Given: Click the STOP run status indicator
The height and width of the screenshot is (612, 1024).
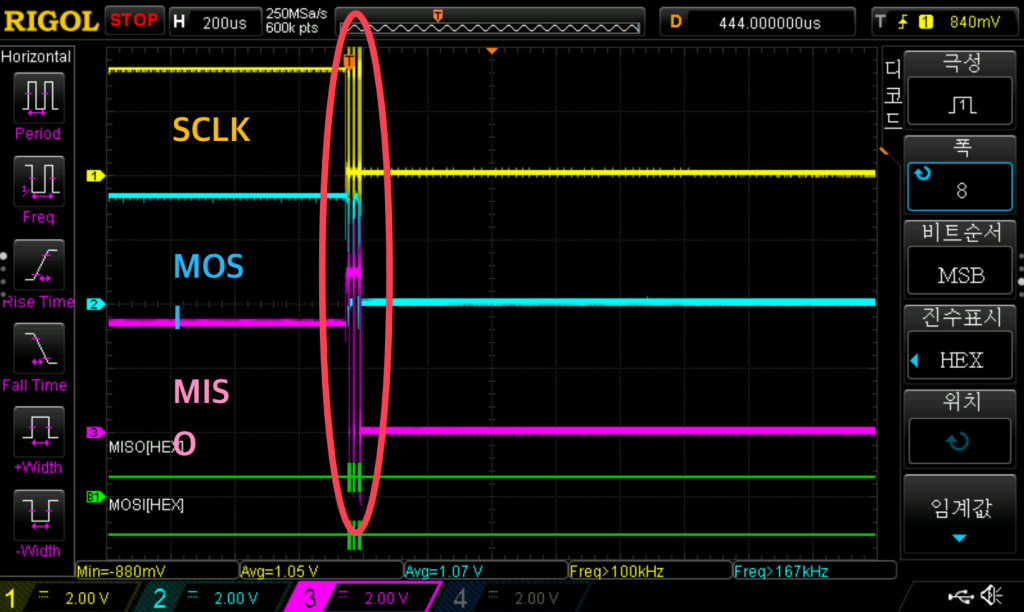Looking at the screenshot, I should (134, 21).
